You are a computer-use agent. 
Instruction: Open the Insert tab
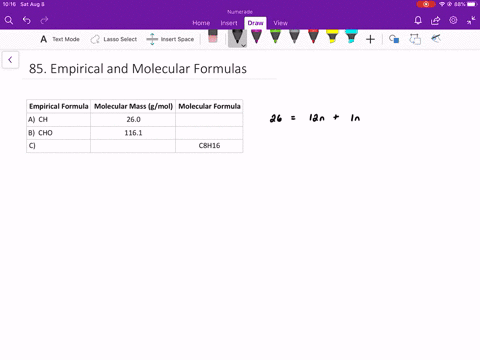point(229,23)
